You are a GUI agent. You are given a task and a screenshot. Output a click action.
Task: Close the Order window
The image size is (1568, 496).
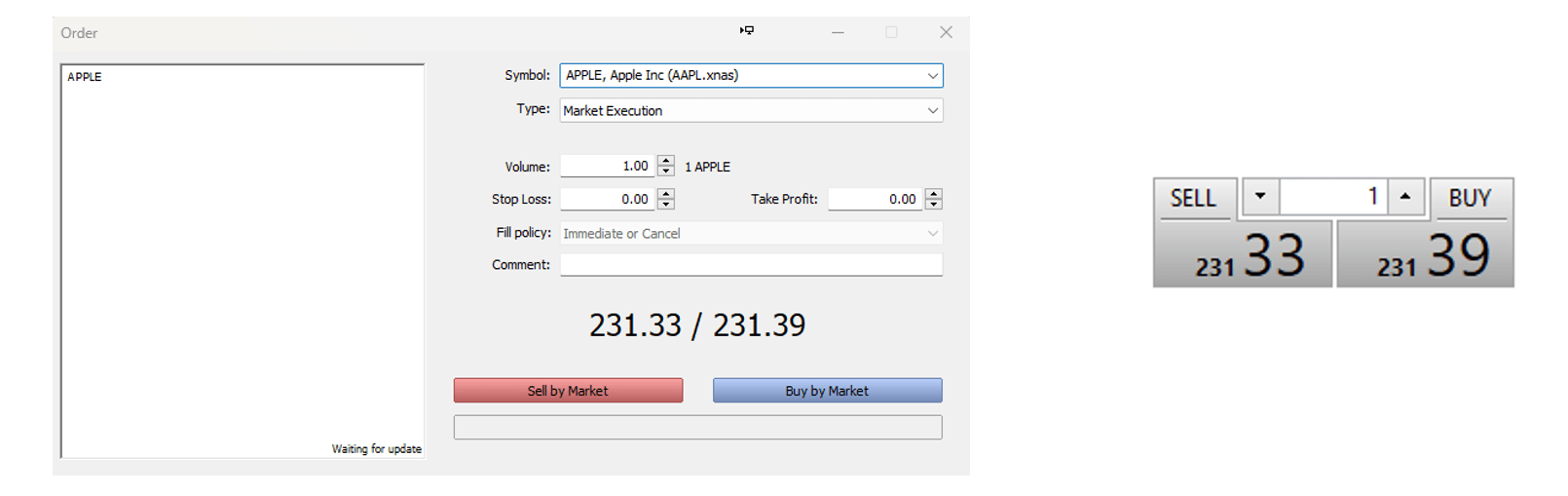tap(946, 32)
